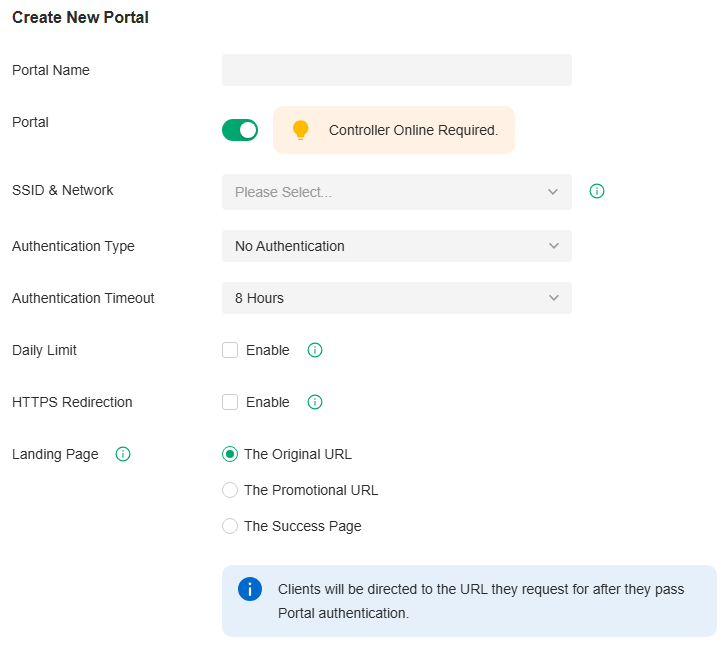This screenshot has width=723, height=645.
Task: Click the 'Create New Portal' heading
Action: click(80, 18)
